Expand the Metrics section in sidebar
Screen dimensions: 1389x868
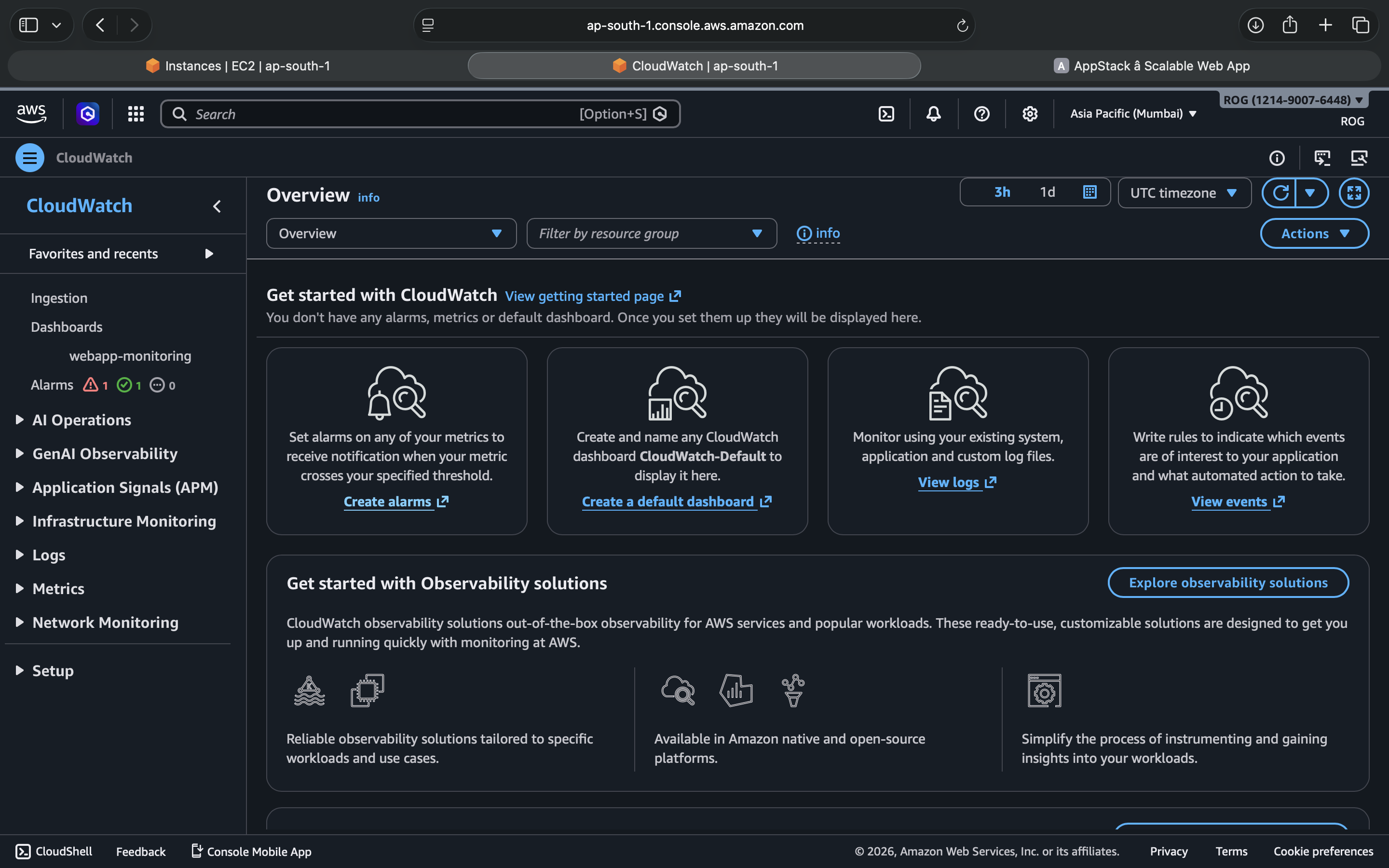[x=58, y=588]
